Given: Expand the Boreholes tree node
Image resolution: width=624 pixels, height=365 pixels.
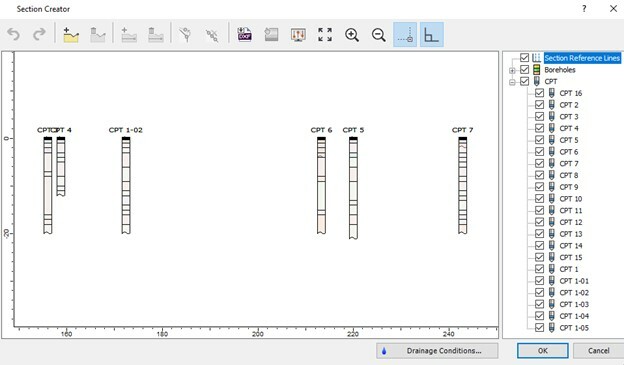Looking at the screenshot, I should click(512, 70).
